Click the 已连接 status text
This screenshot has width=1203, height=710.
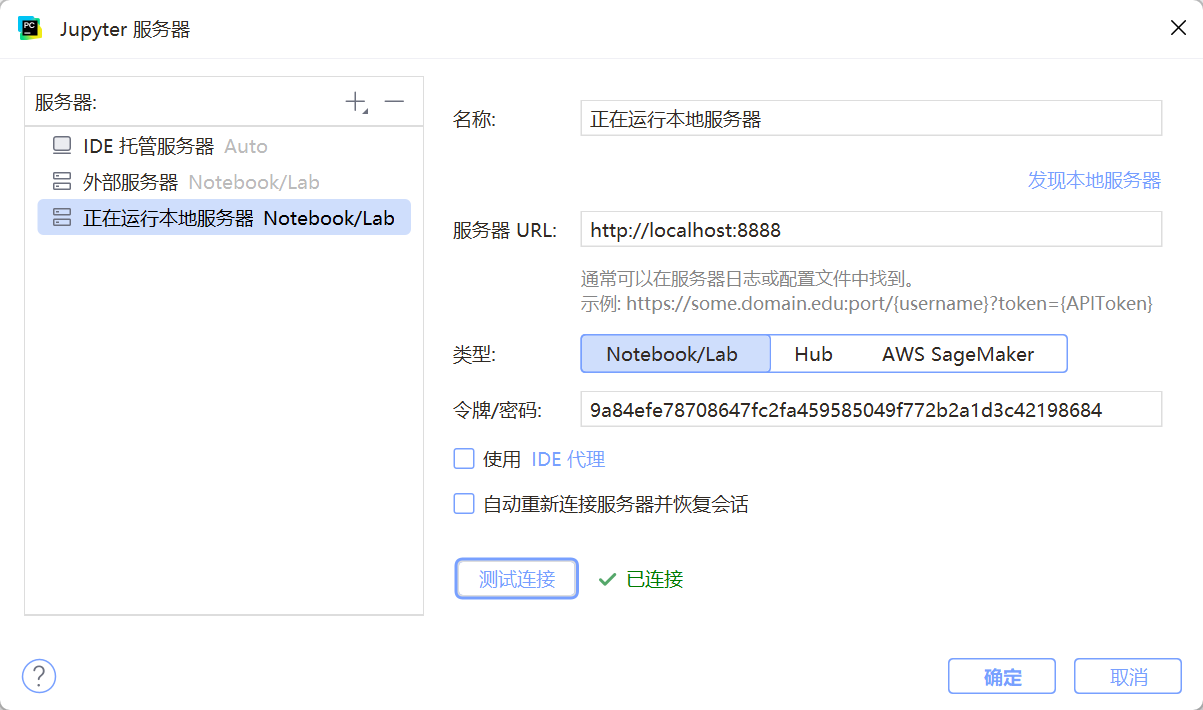pos(655,579)
